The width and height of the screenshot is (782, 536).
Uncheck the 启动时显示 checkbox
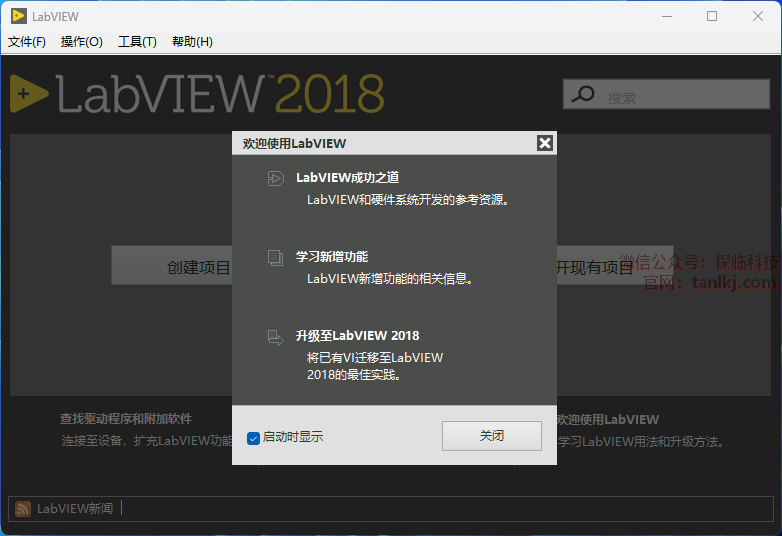(253, 438)
